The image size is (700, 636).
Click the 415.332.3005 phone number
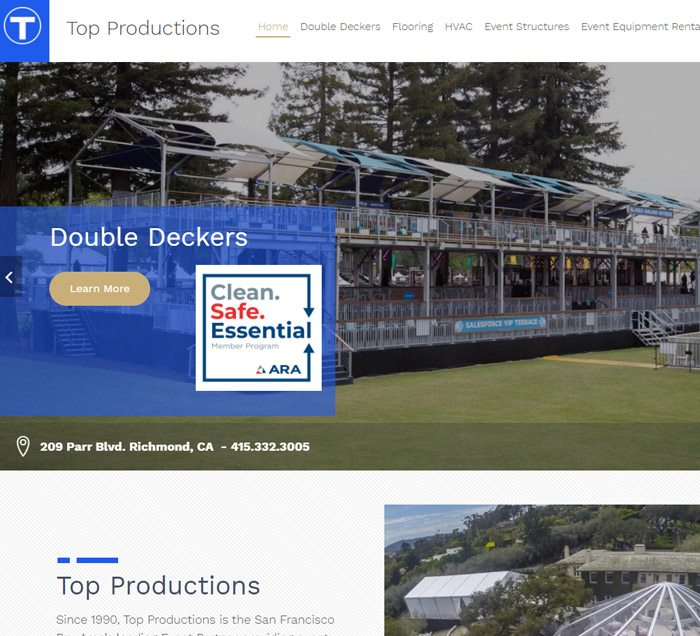pos(270,447)
